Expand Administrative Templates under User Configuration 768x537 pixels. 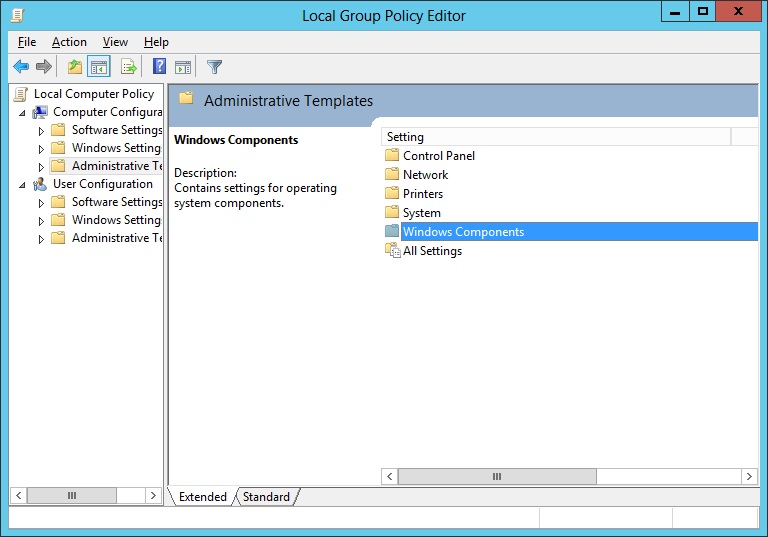point(41,239)
